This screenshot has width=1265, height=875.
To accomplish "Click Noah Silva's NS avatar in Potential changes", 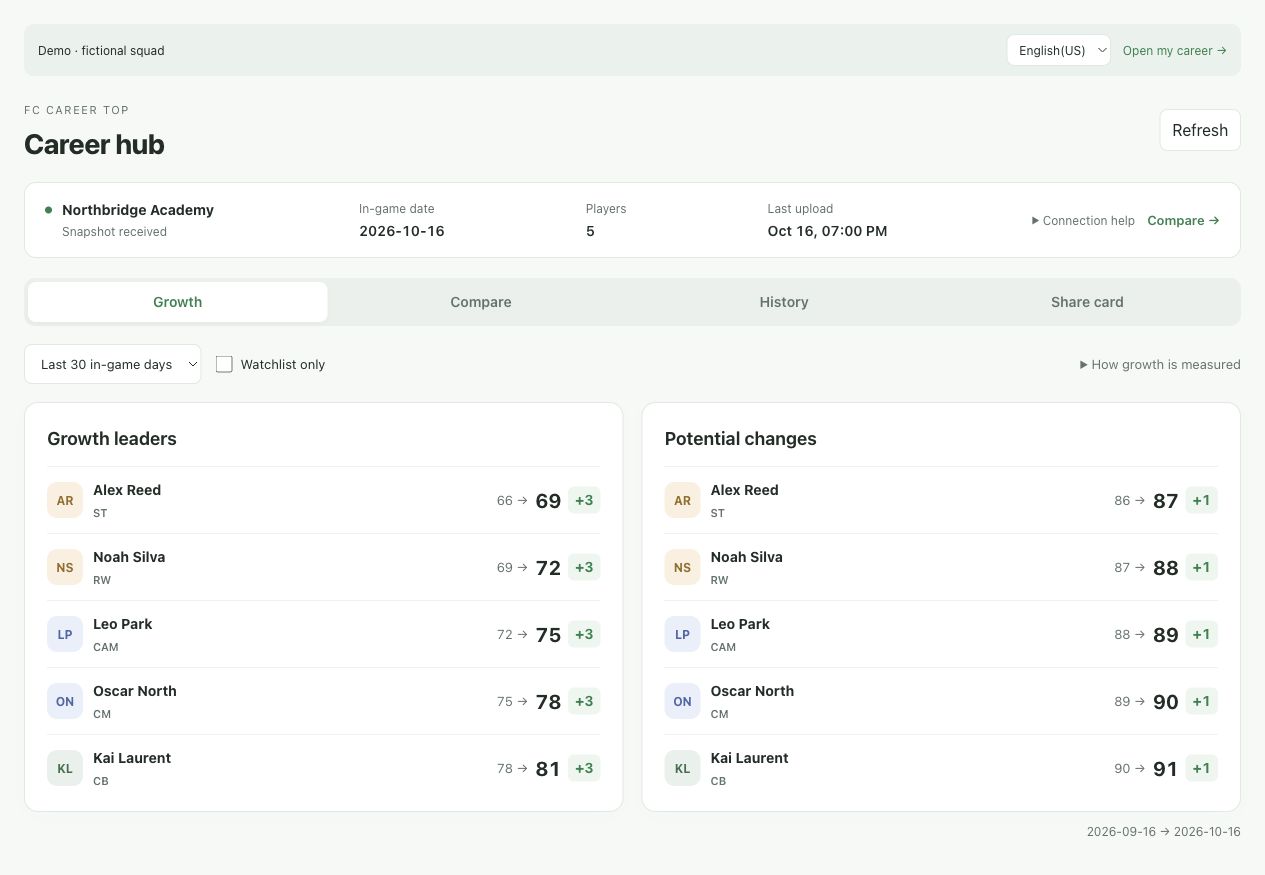I will pos(682,567).
